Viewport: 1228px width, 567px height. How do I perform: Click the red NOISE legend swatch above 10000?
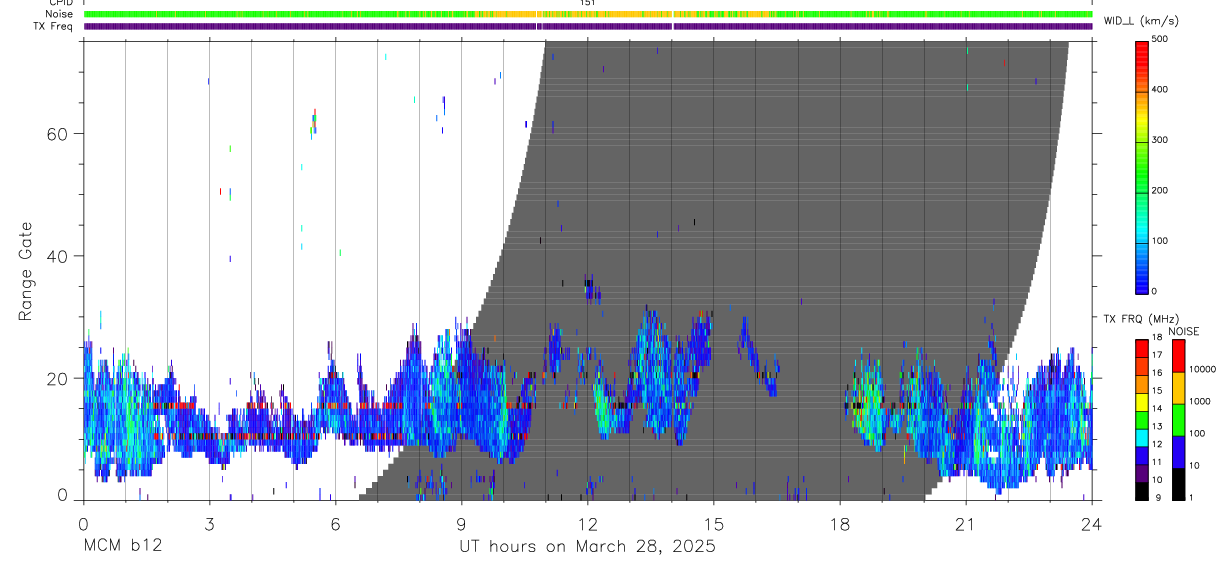point(1178,354)
